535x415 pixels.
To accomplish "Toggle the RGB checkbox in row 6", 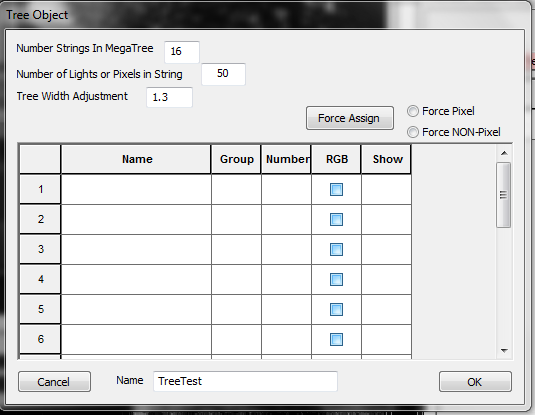I will (336, 340).
